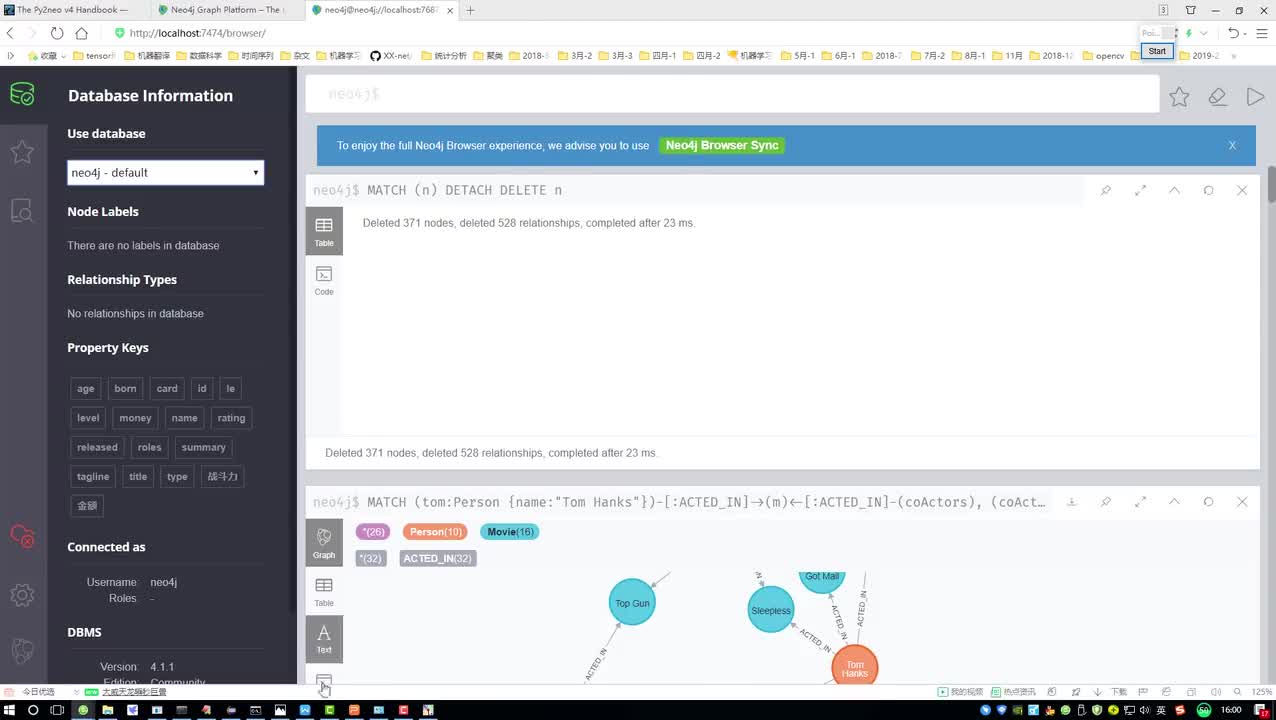Download the Tom Hanks query result
1276x720 pixels.
(1071, 502)
